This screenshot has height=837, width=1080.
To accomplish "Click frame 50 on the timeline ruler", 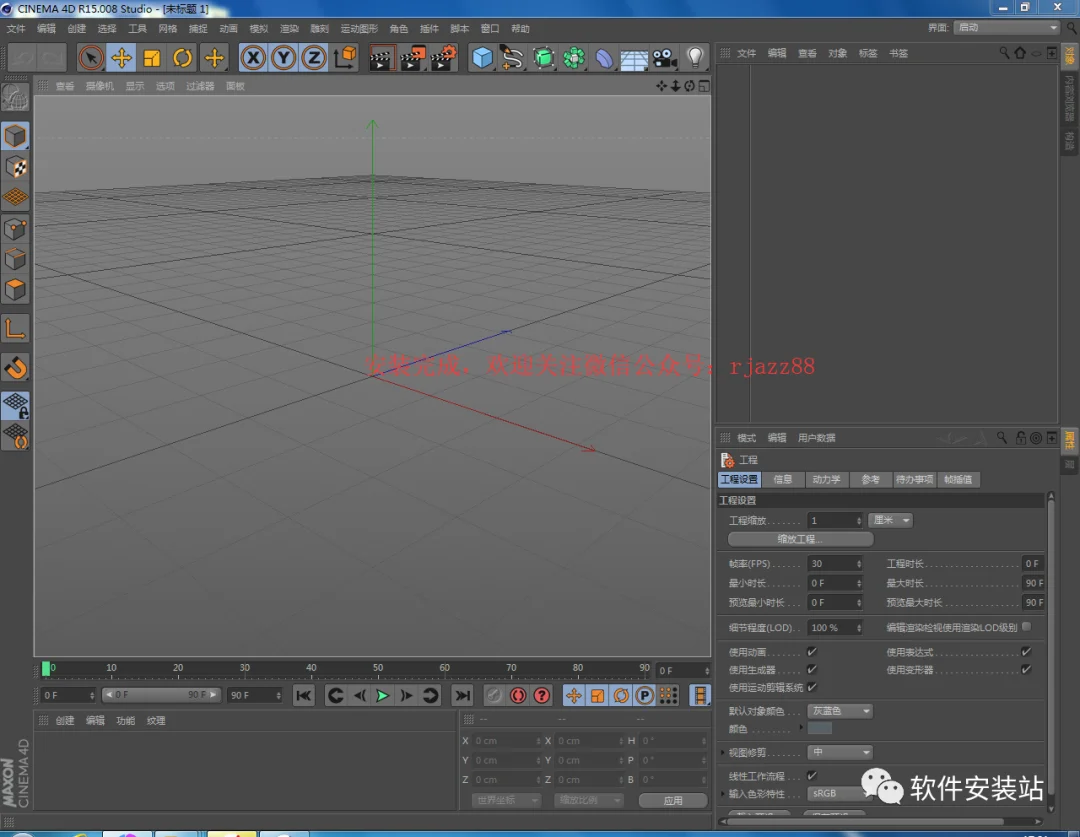I will (x=378, y=668).
